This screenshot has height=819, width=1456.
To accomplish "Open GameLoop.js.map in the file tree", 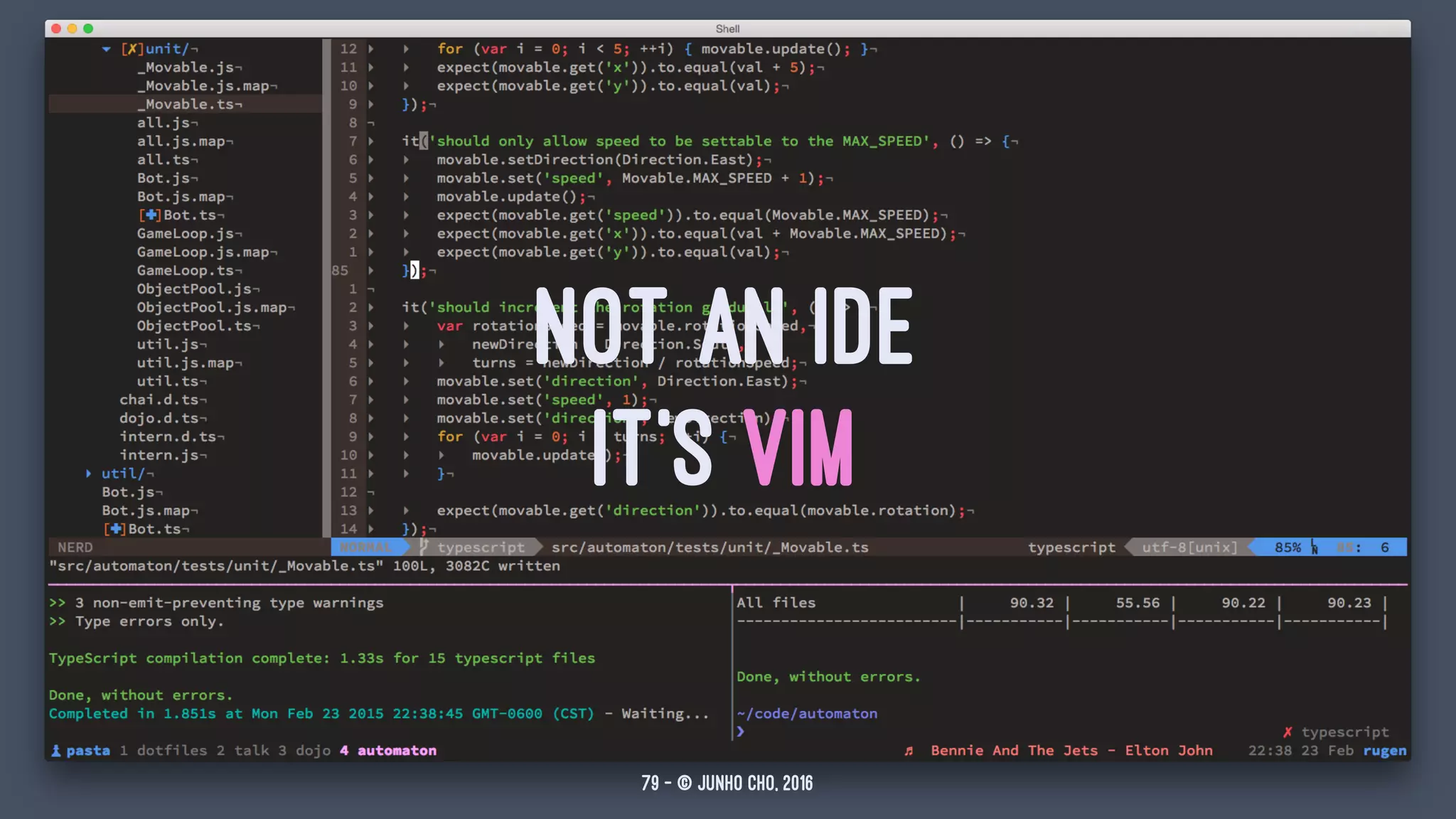I will click(203, 252).
